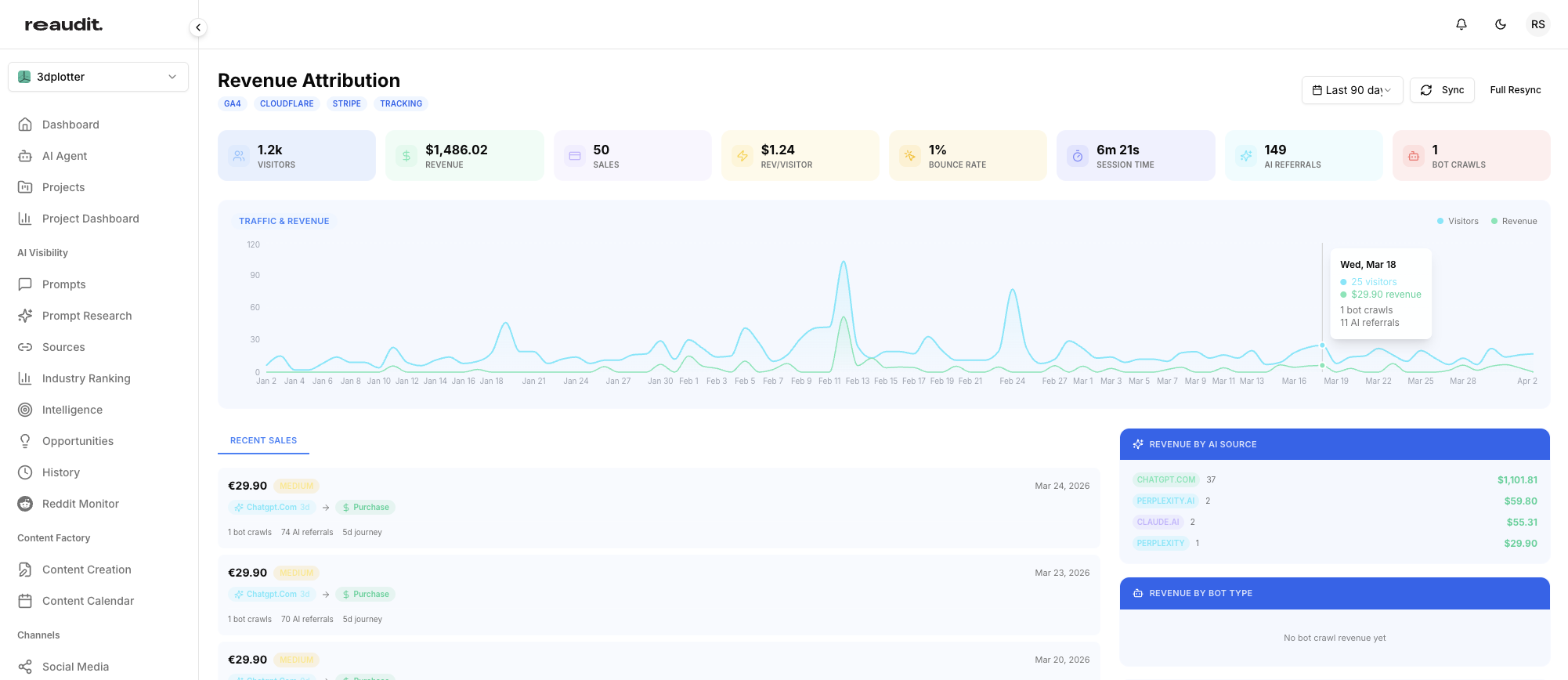Screen dimensions: 1568x680
Task: Click the Sales card credit-card icon
Action: 575,156
